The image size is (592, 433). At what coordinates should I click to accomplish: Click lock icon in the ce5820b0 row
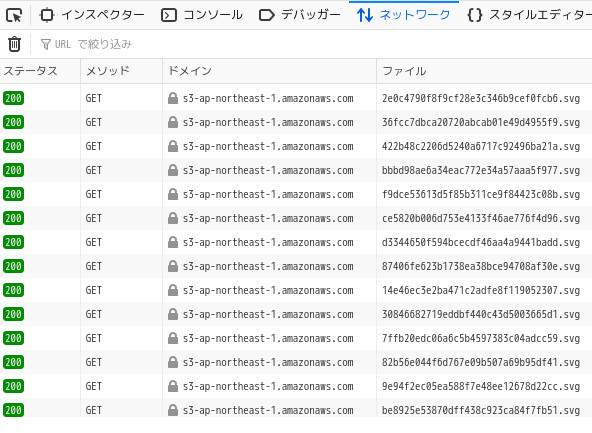tap(173, 218)
